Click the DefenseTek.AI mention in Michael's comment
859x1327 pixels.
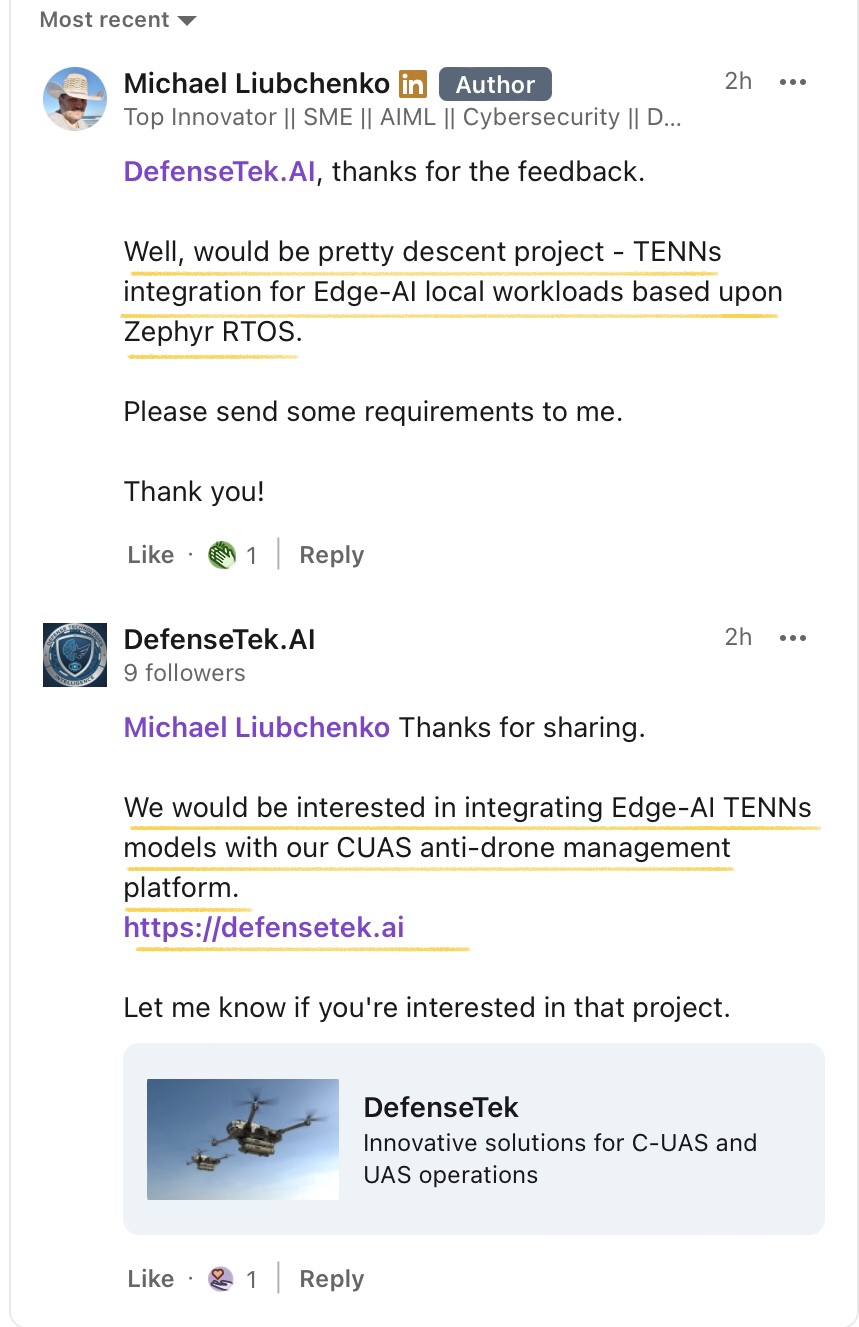[x=219, y=172]
